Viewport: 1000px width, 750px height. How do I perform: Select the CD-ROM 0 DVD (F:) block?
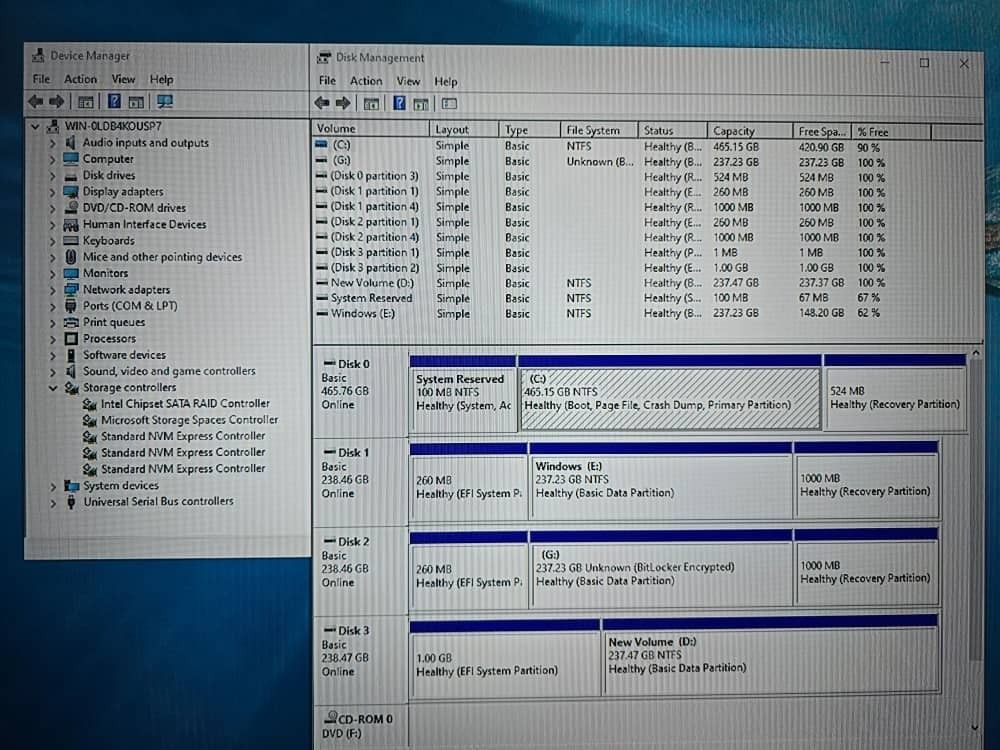(x=360, y=726)
